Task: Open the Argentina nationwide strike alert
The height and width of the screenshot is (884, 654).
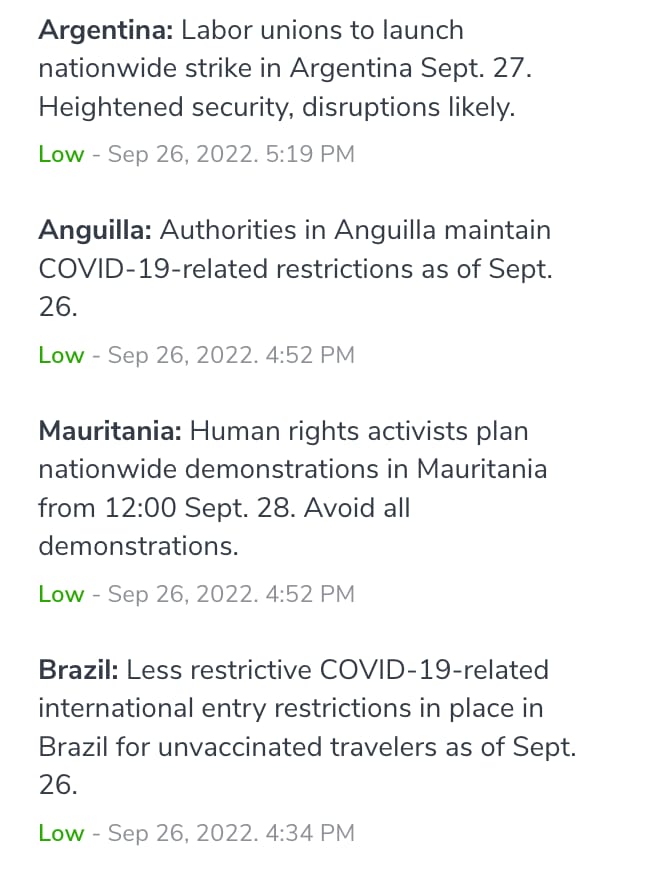Action: click(285, 68)
